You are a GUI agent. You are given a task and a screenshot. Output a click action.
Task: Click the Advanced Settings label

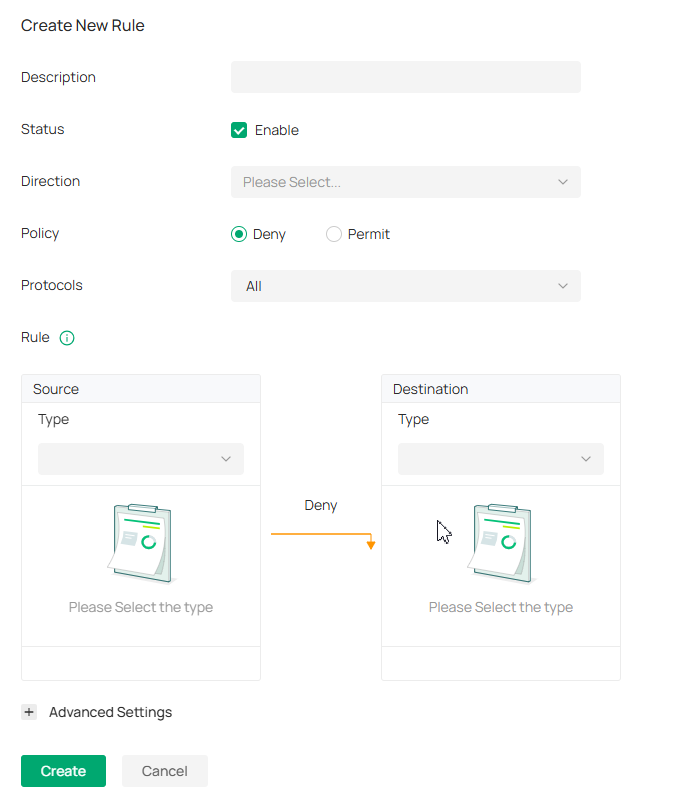(x=111, y=712)
